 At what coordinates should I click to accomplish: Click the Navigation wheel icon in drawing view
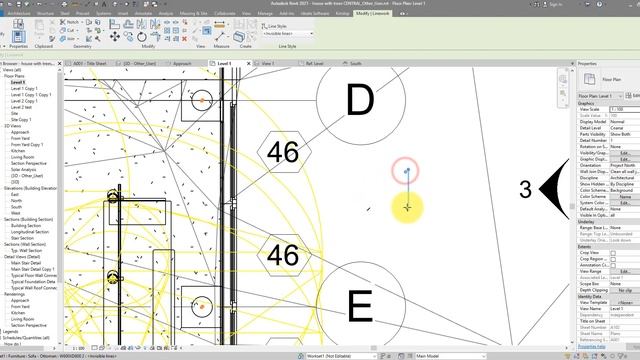pyautogui.click(x=563, y=79)
